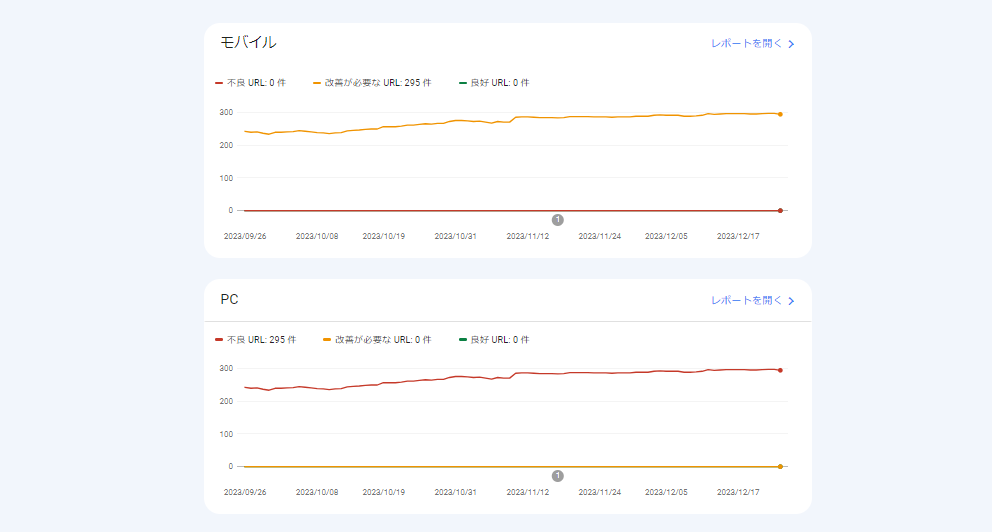Click y-axis value 0 on PC chart
Viewport: 992px width, 532px height.
tap(231, 466)
